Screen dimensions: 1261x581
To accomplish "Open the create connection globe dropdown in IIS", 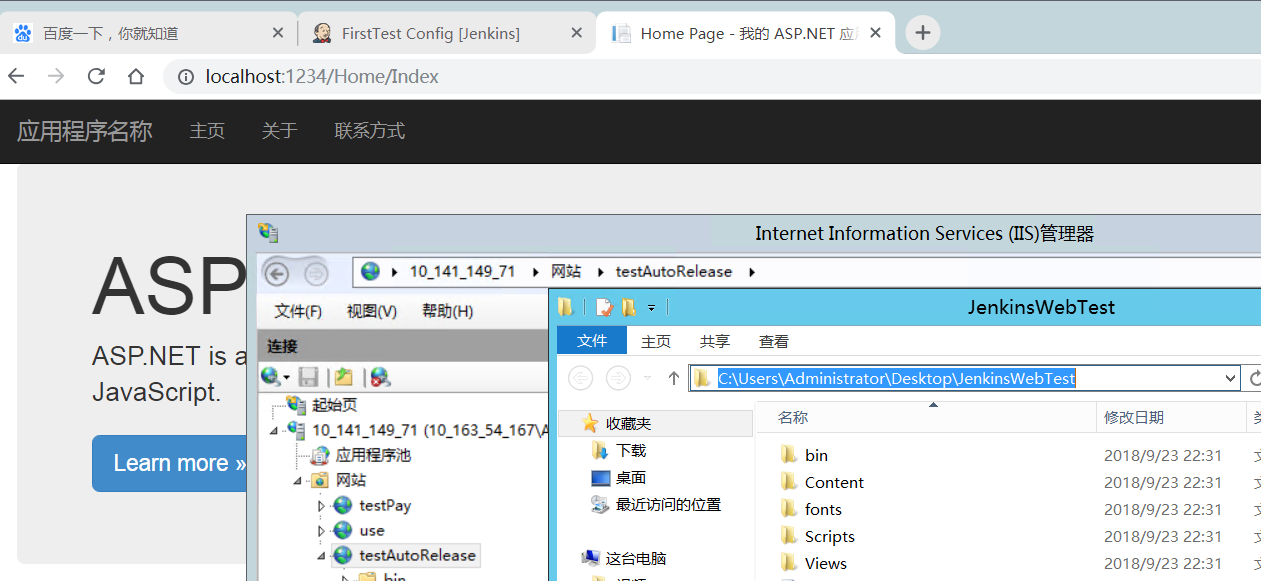I will tap(275, 377).
